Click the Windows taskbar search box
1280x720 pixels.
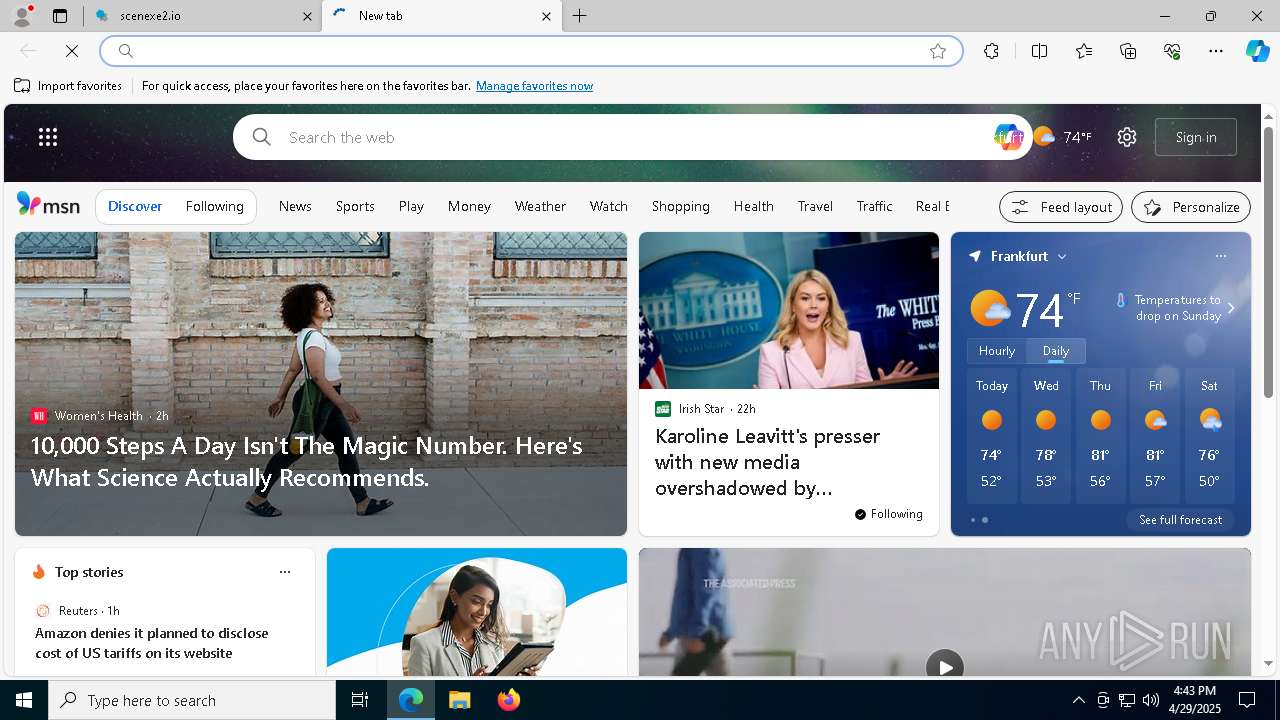coord(192,700)
